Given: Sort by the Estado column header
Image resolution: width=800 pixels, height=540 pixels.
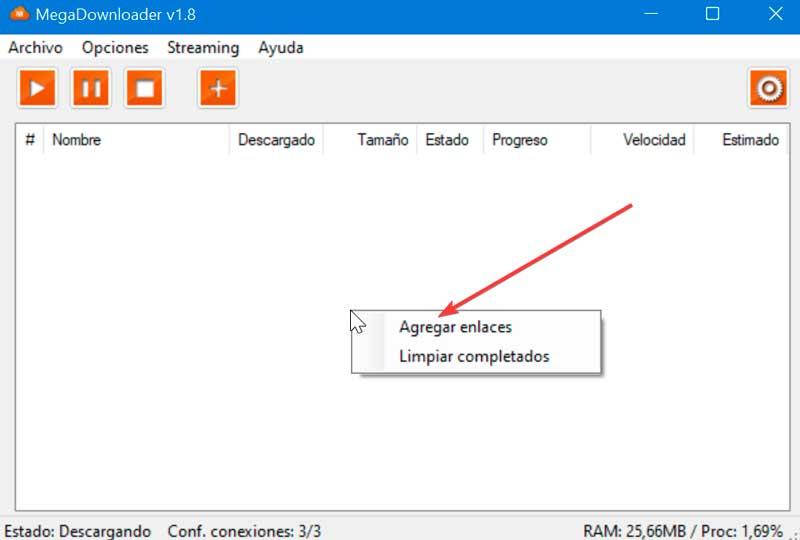Looking at the screenshot, I should [450, 139].
